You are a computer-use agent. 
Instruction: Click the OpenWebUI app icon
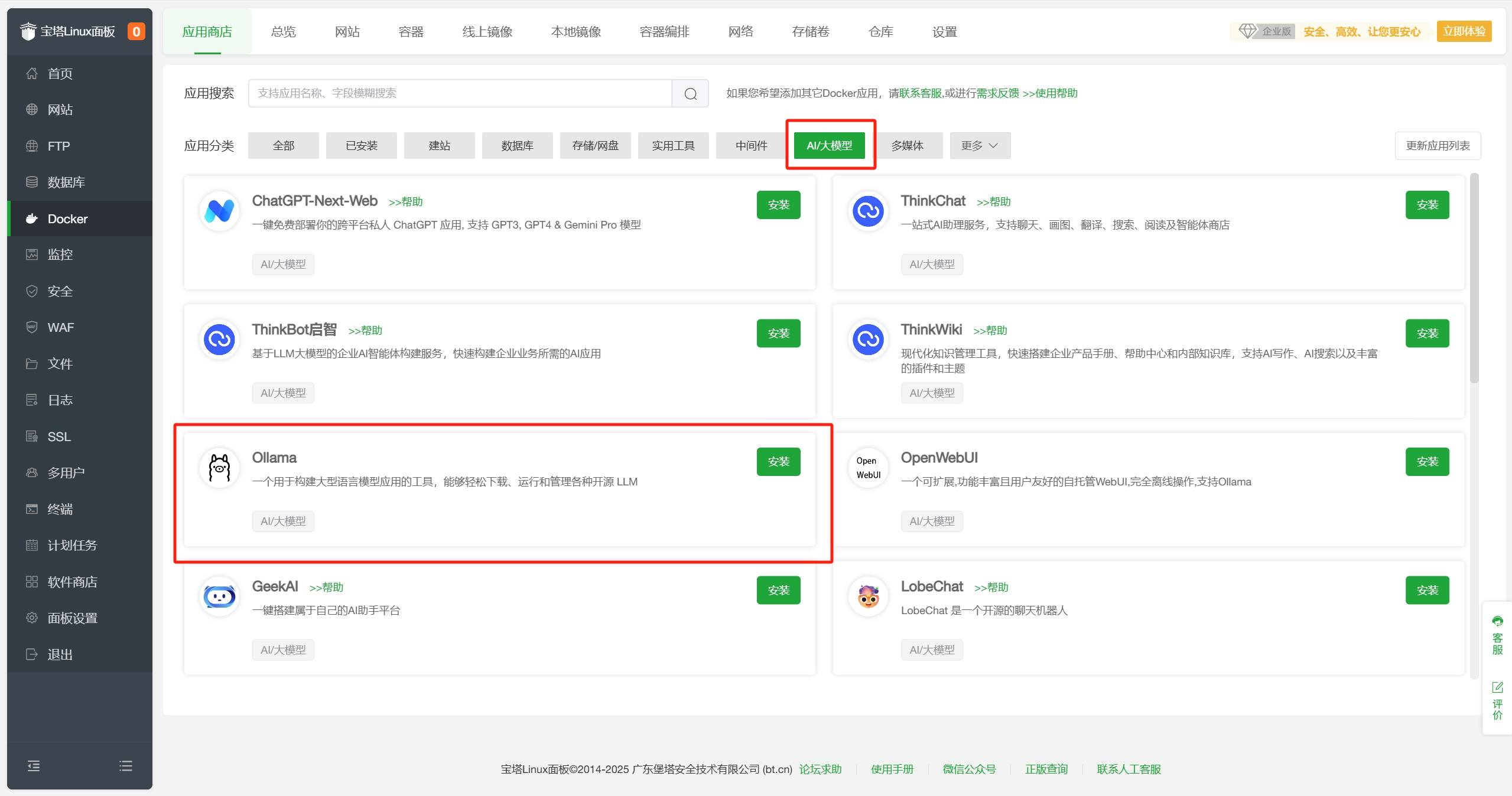coord(868,468)
